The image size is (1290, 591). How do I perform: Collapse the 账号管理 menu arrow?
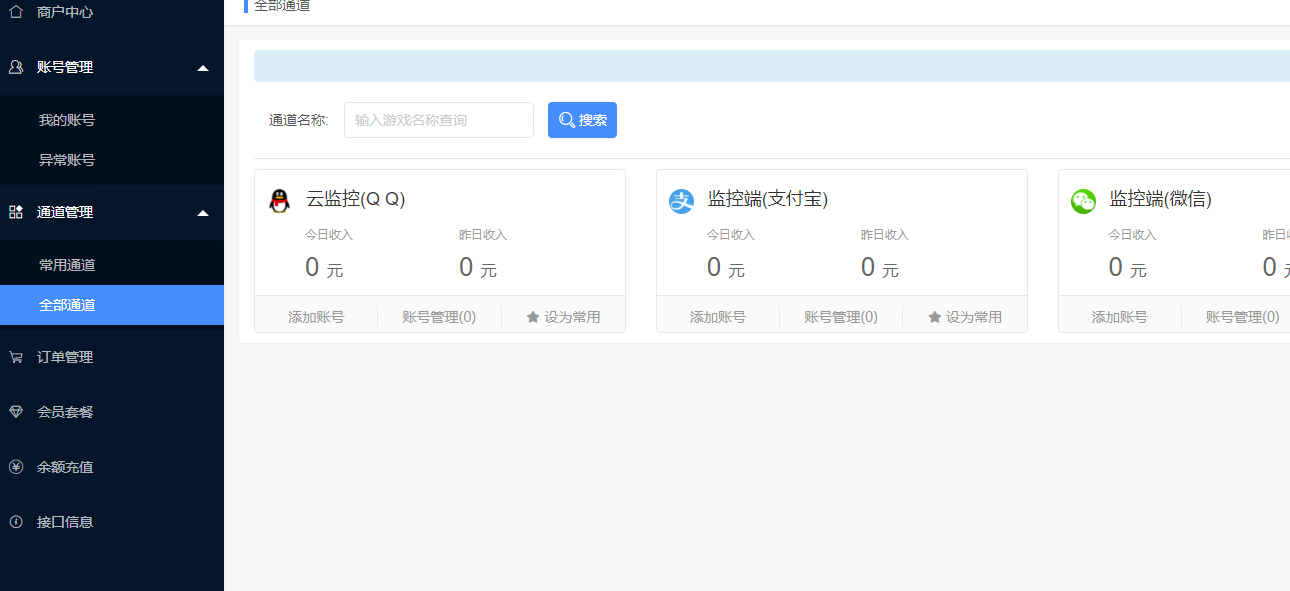(x=203, y=68)
